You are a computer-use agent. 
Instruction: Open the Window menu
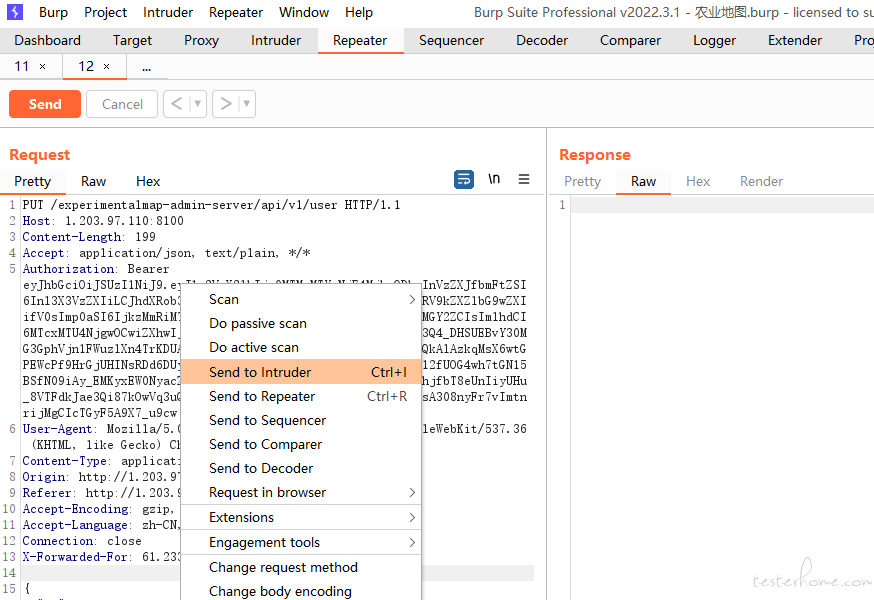(x=304, y=12)
